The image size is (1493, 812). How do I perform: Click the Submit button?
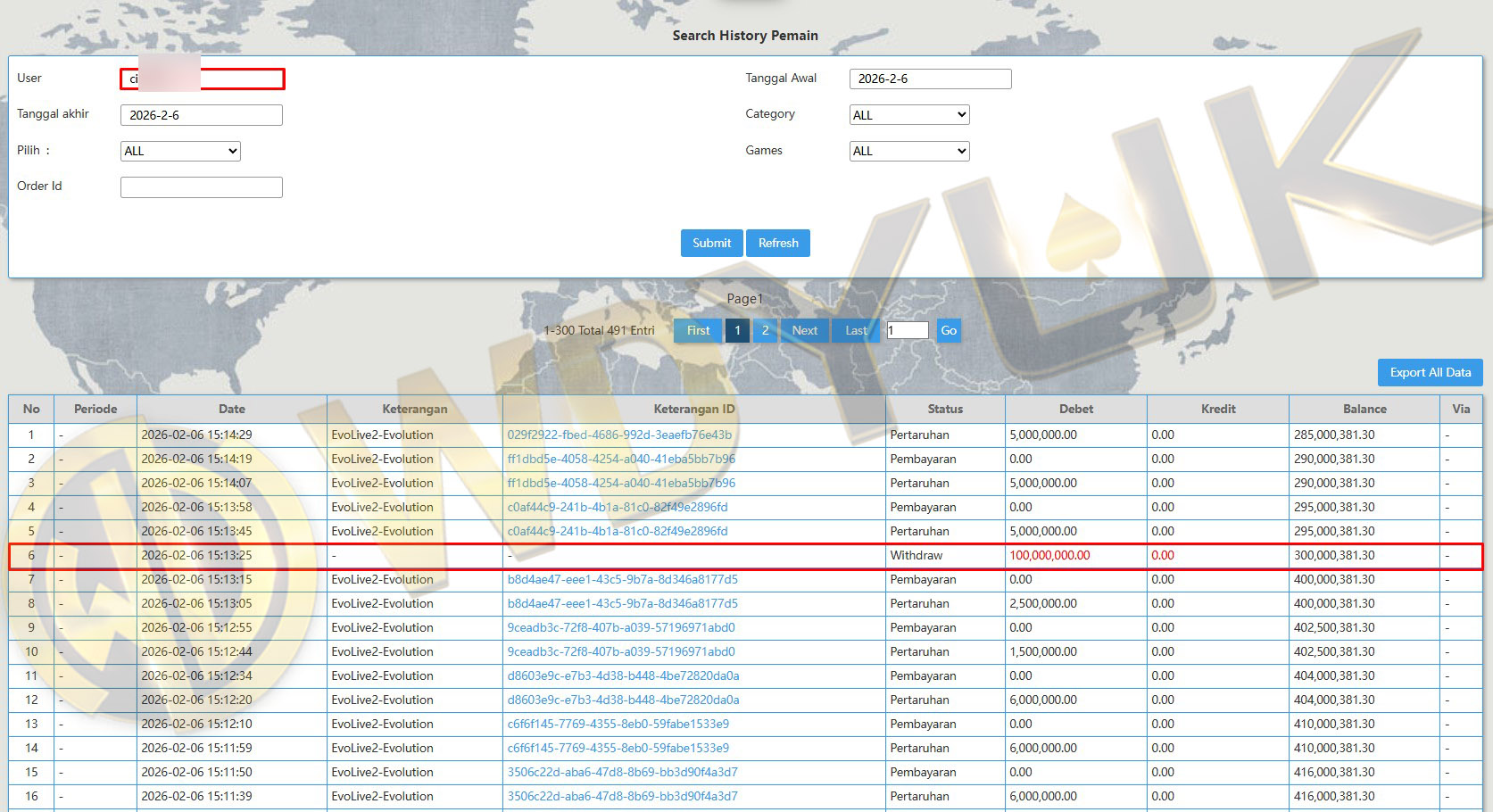pyautogui.click(x=711, y=243)
